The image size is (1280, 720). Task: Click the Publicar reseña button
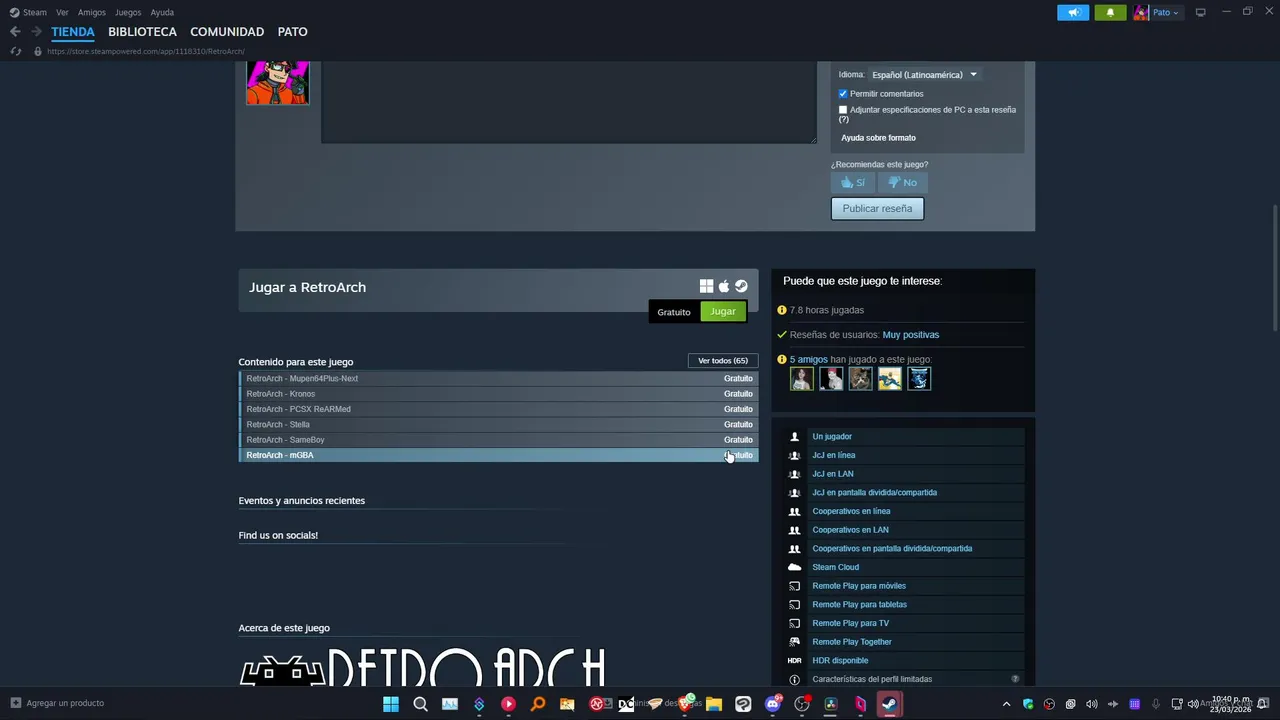point(877,208)
